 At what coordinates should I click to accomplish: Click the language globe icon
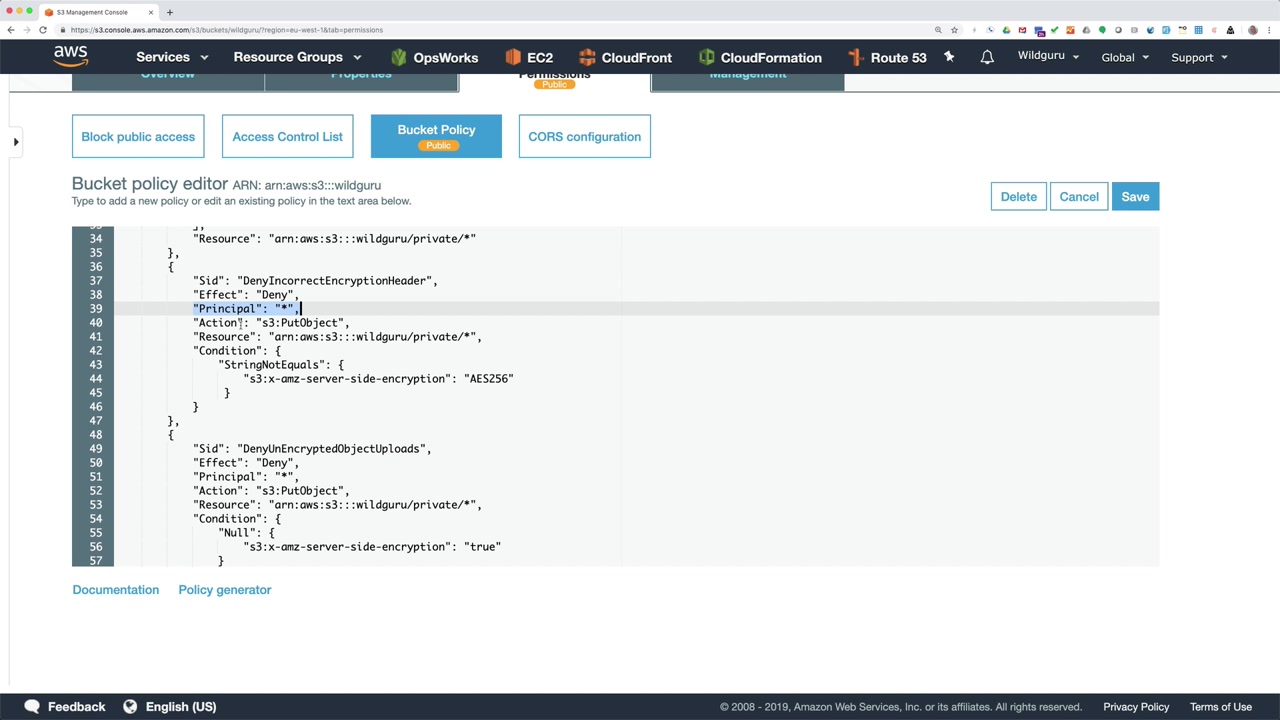(x=130, y=707)
